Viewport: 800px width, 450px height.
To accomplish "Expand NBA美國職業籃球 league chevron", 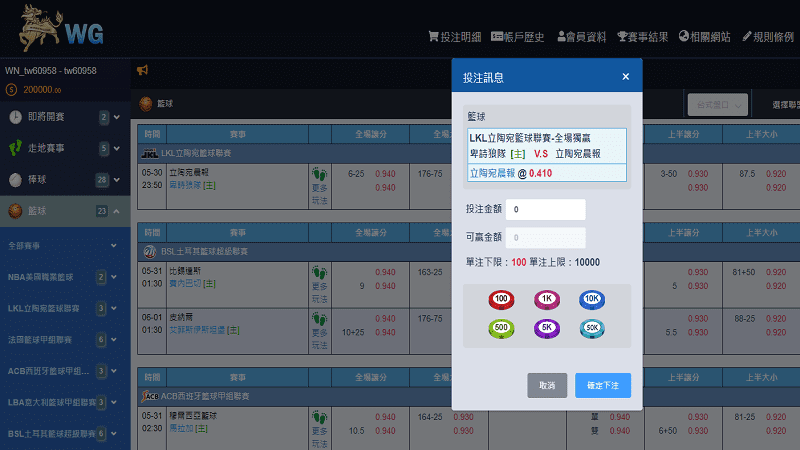I will (113, 277).
